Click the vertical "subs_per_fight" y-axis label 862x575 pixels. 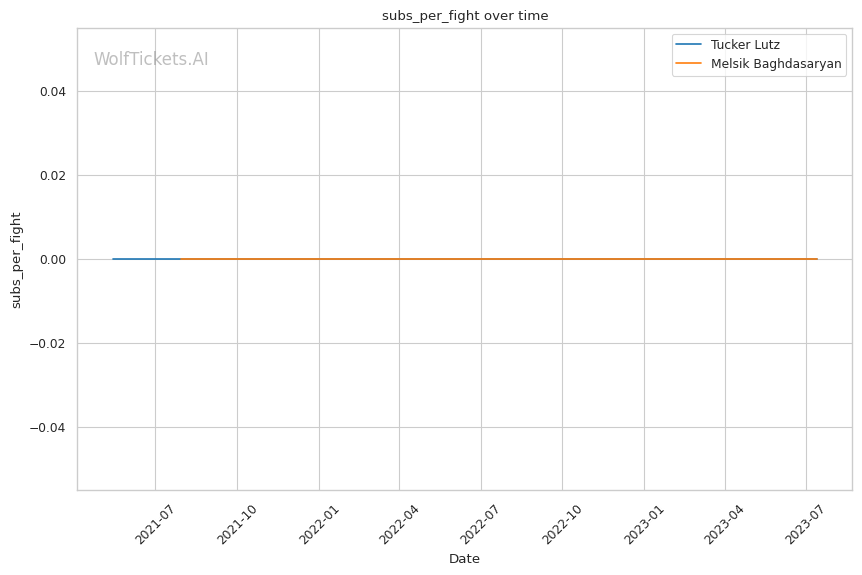click(x=16, y=259)
